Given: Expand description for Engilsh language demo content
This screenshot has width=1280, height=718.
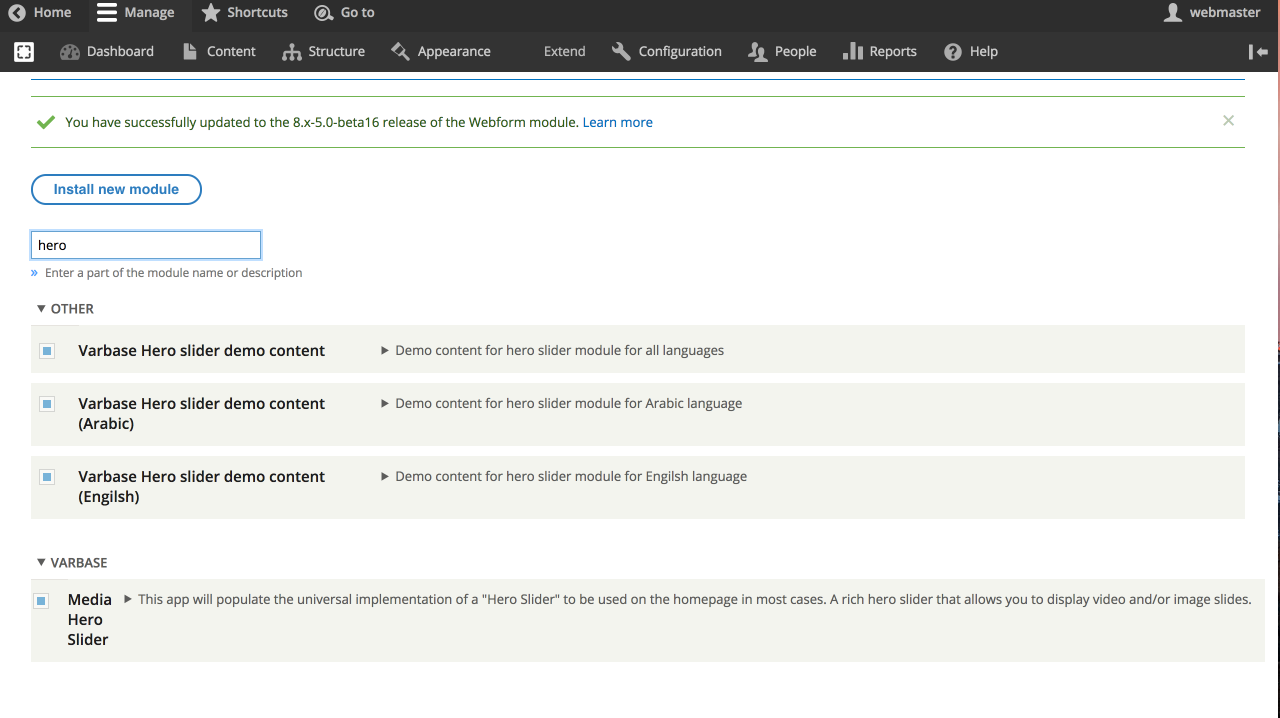Looking at the screenshot, I should coord(564,477).
